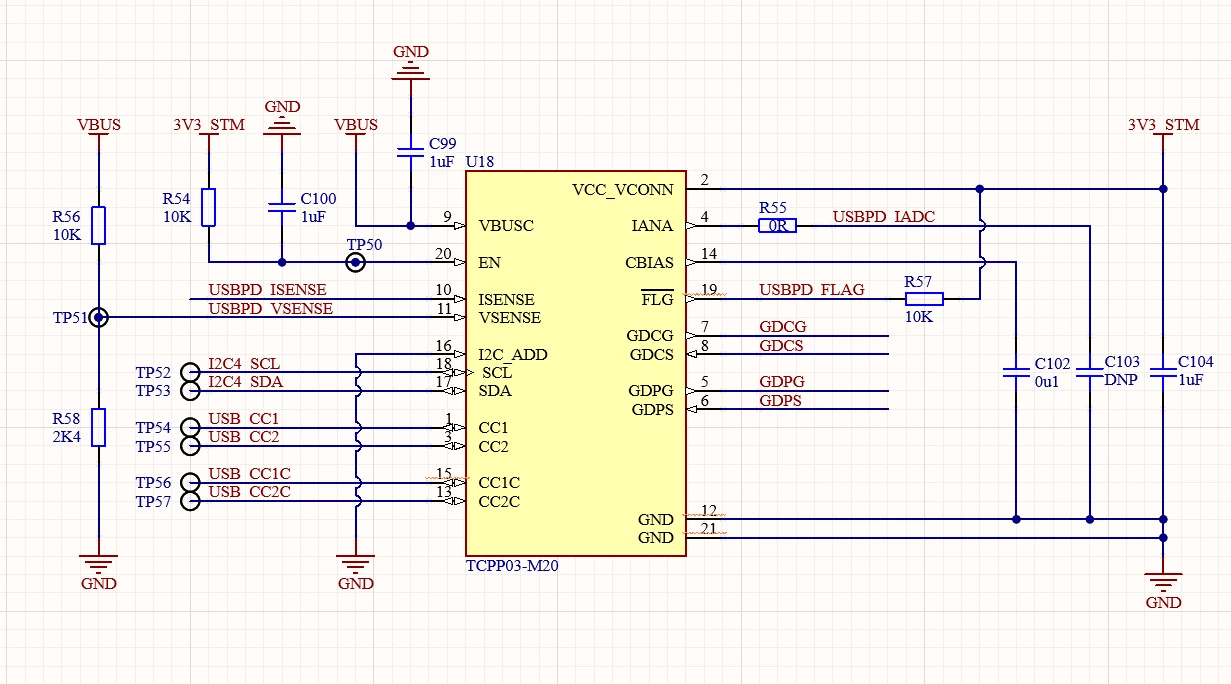The image size is (1231, 684).
Task: Click the TP56 test point circle
Action: tap(190, 483)
